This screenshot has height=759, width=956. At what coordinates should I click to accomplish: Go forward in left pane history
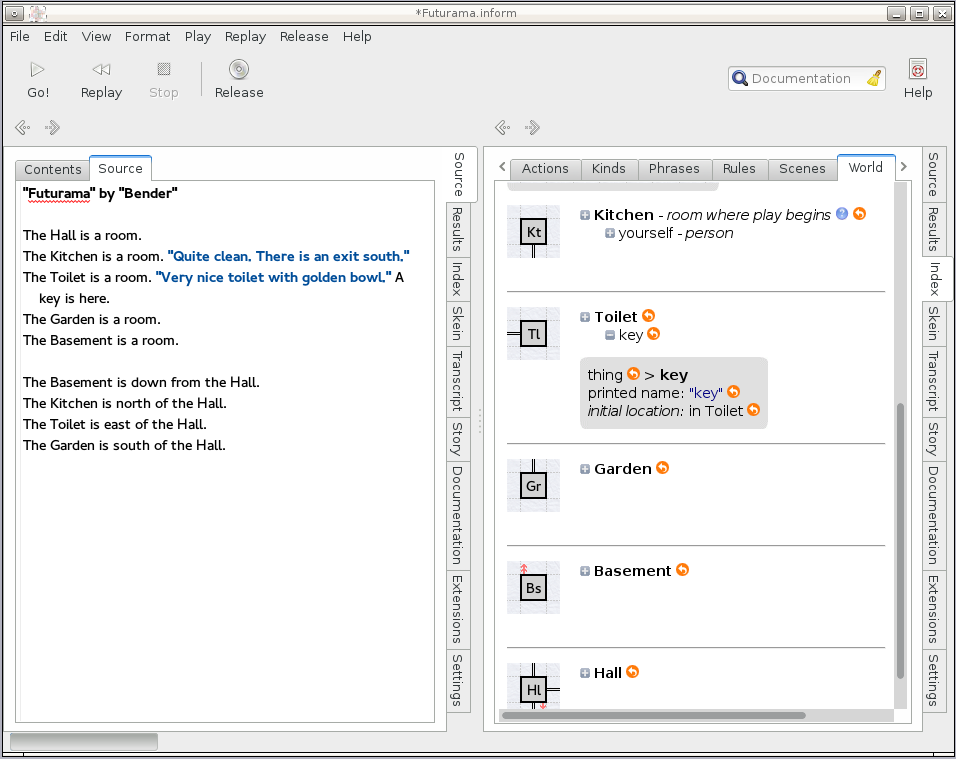(x=52, y=127)
